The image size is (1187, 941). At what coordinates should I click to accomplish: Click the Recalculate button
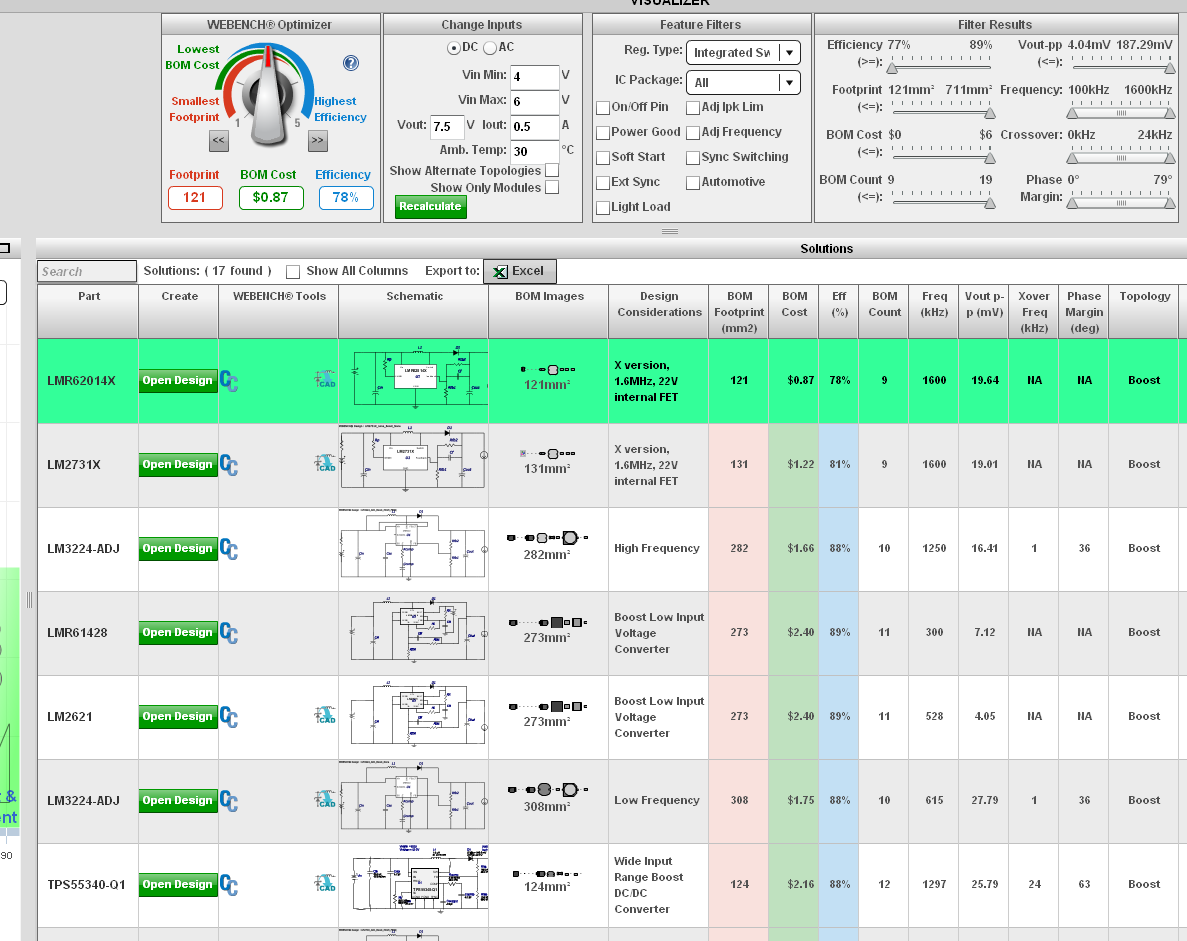click(430, 207)
